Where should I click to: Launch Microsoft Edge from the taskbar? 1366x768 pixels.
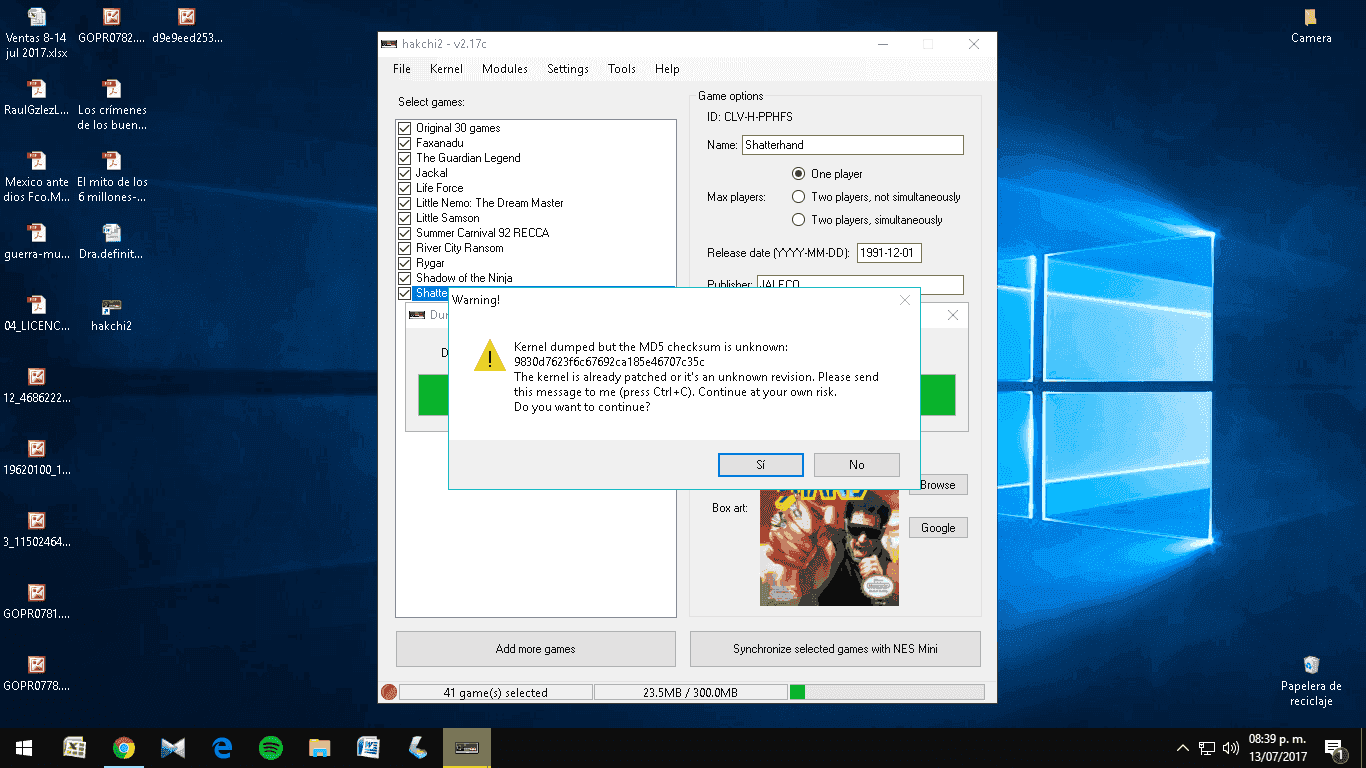(221, 747)
